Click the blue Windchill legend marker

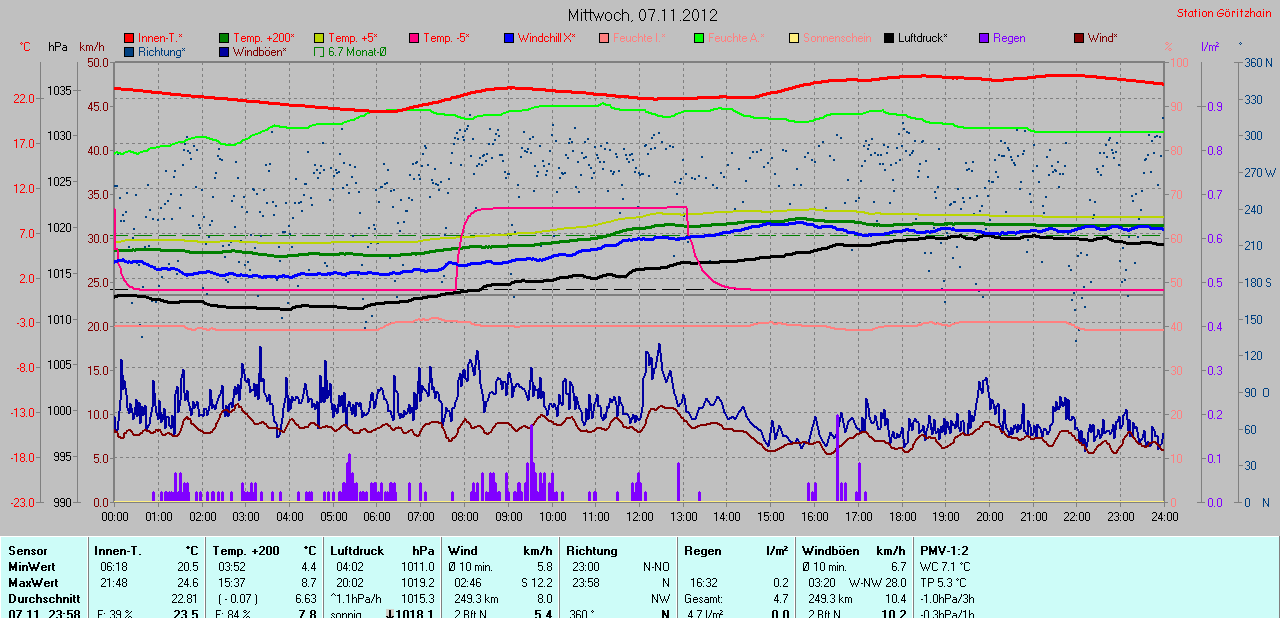pos(509,38)
